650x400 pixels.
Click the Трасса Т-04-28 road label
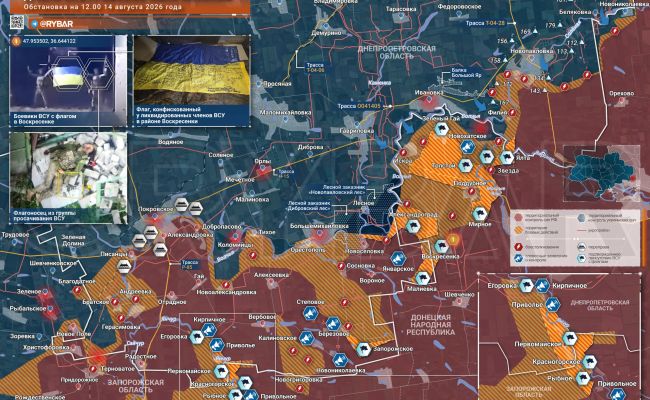click(485, 23)
